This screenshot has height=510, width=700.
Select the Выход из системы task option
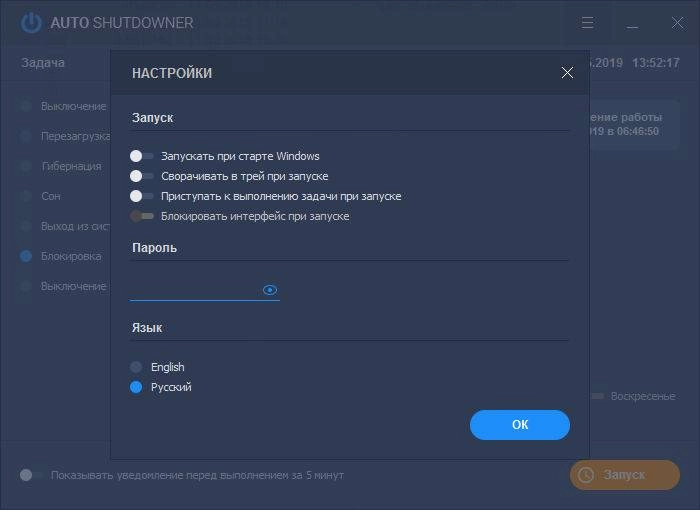[x=65, y=226]
